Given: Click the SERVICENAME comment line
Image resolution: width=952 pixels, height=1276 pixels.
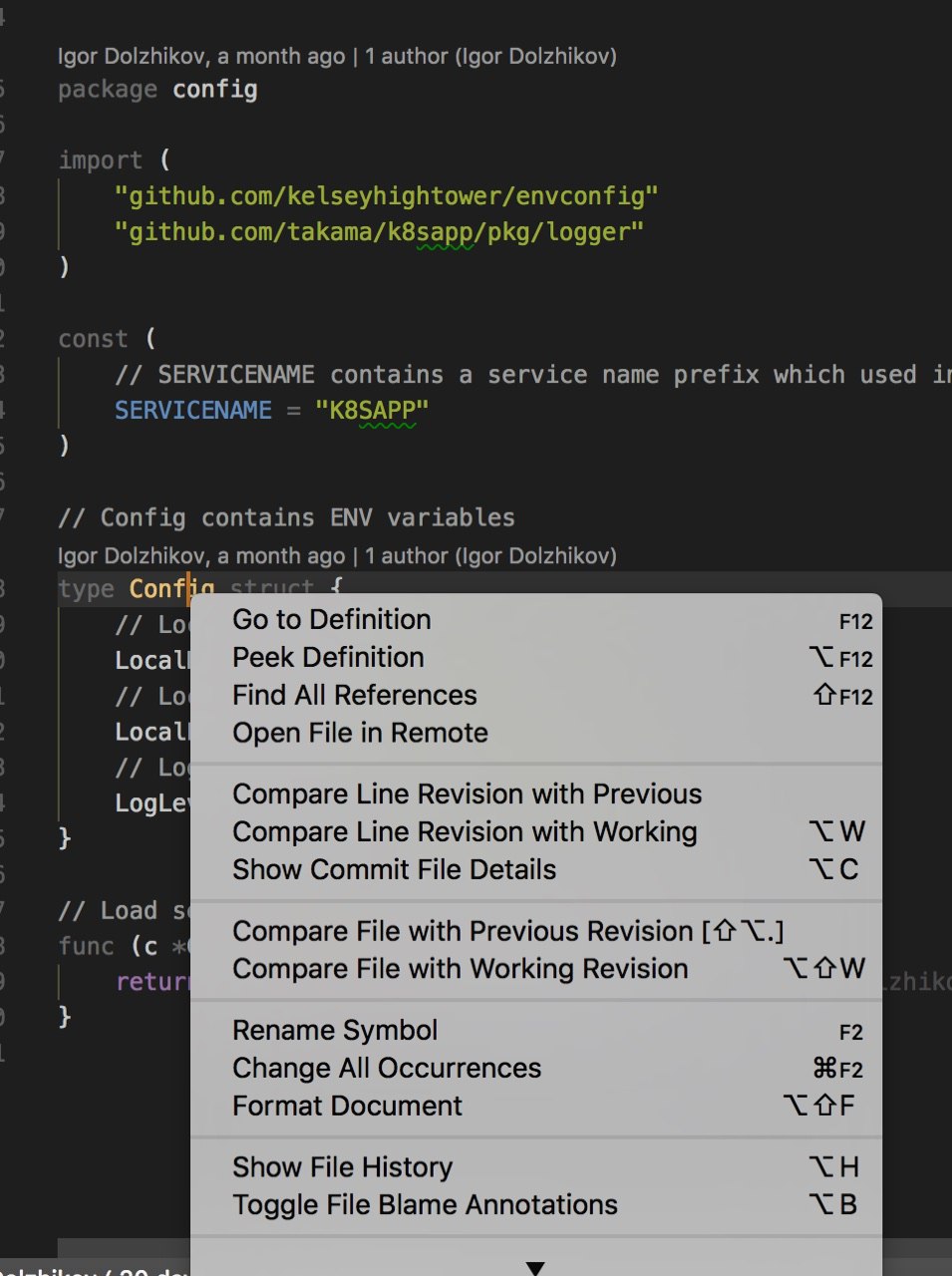Looking at the screenshot, I should [x=533, y=375].
